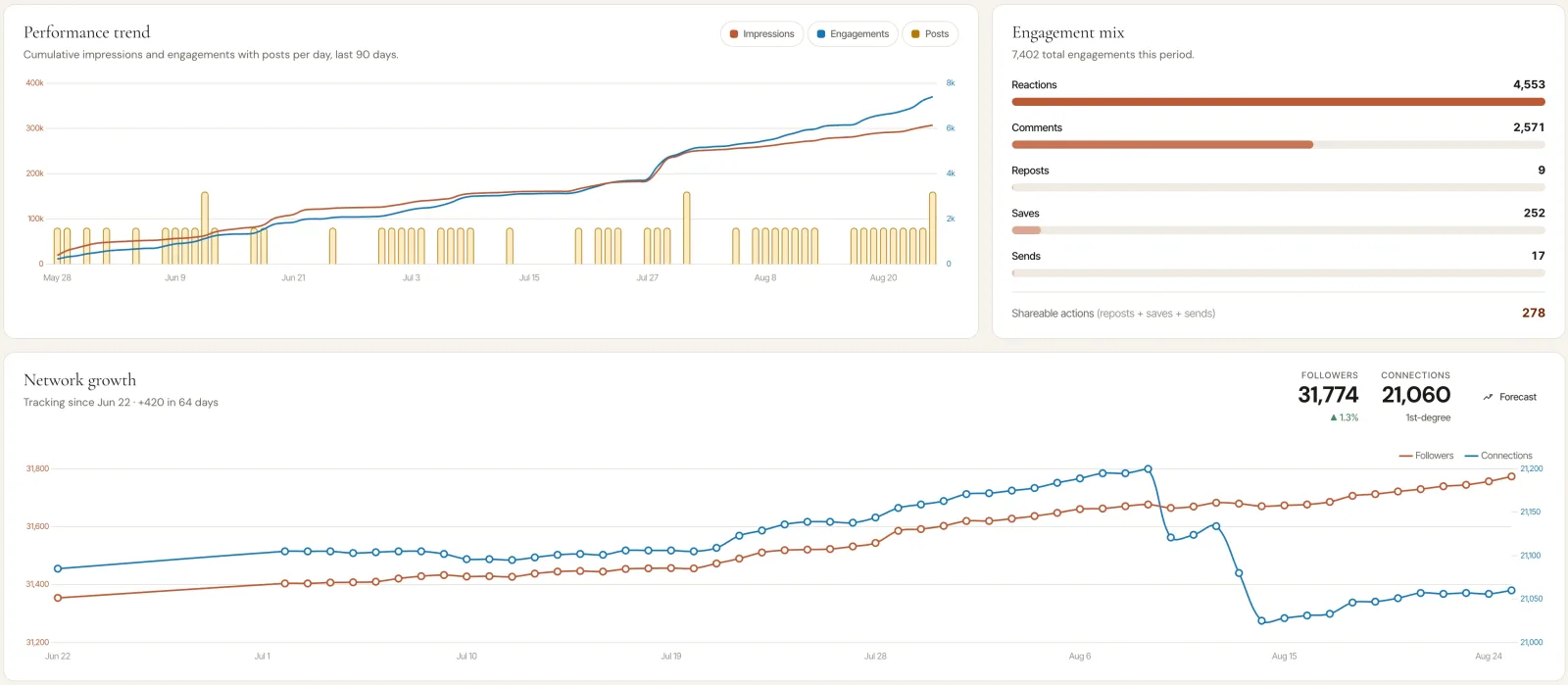
Task: Click the first followers data point at Jun 22
Action: click(x=58, y=598)
